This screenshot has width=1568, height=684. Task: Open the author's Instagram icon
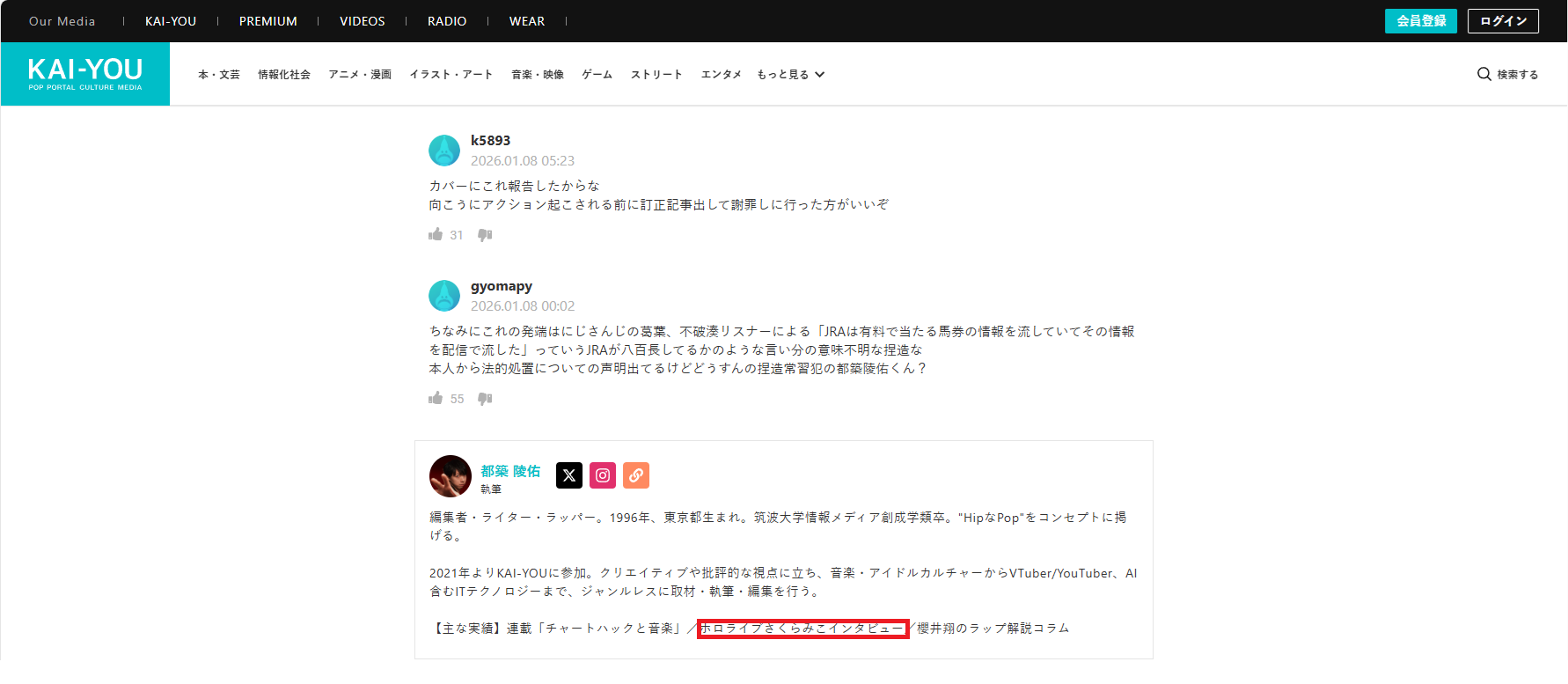coord(603,475)
